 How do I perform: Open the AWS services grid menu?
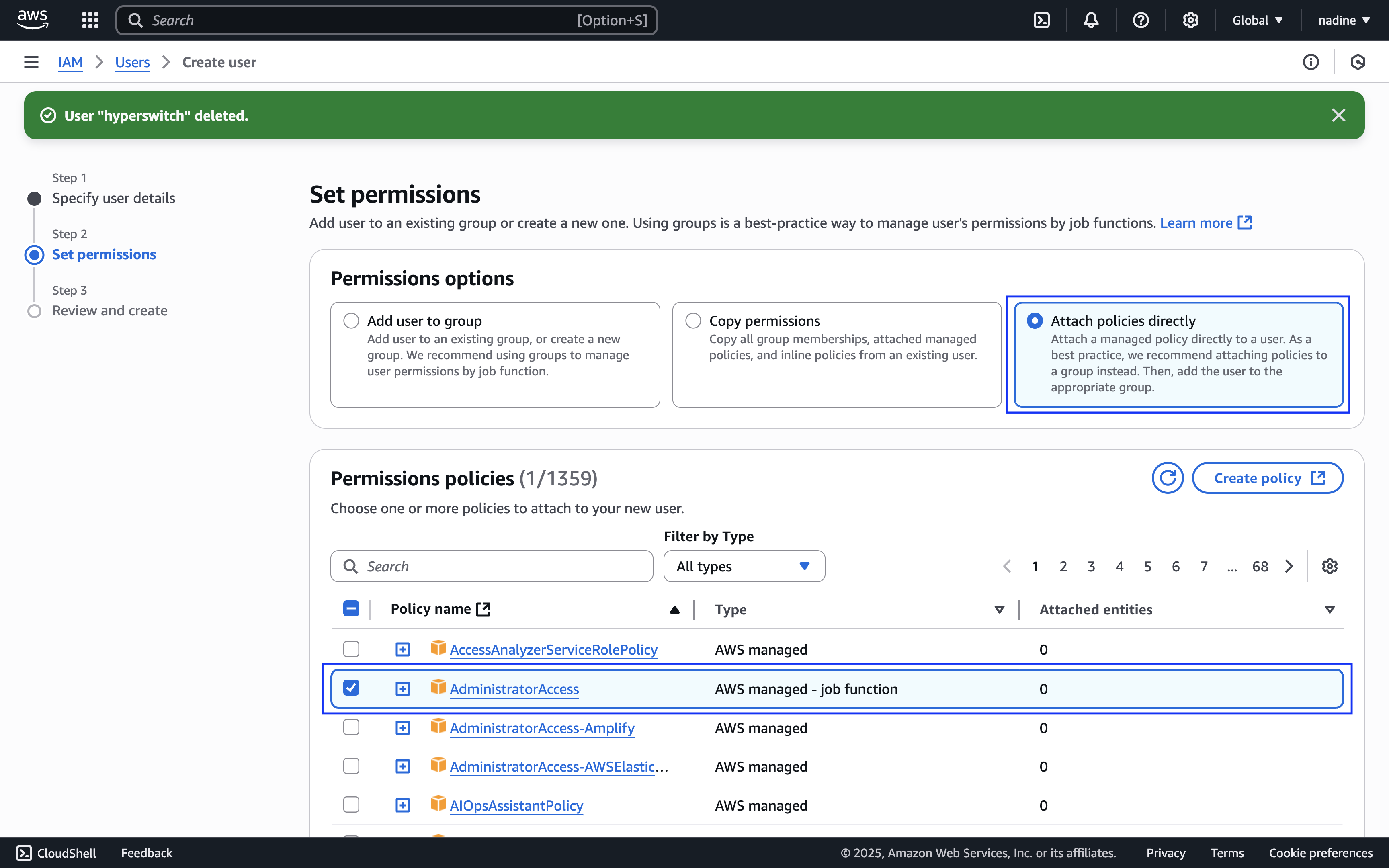click(90, 20)
